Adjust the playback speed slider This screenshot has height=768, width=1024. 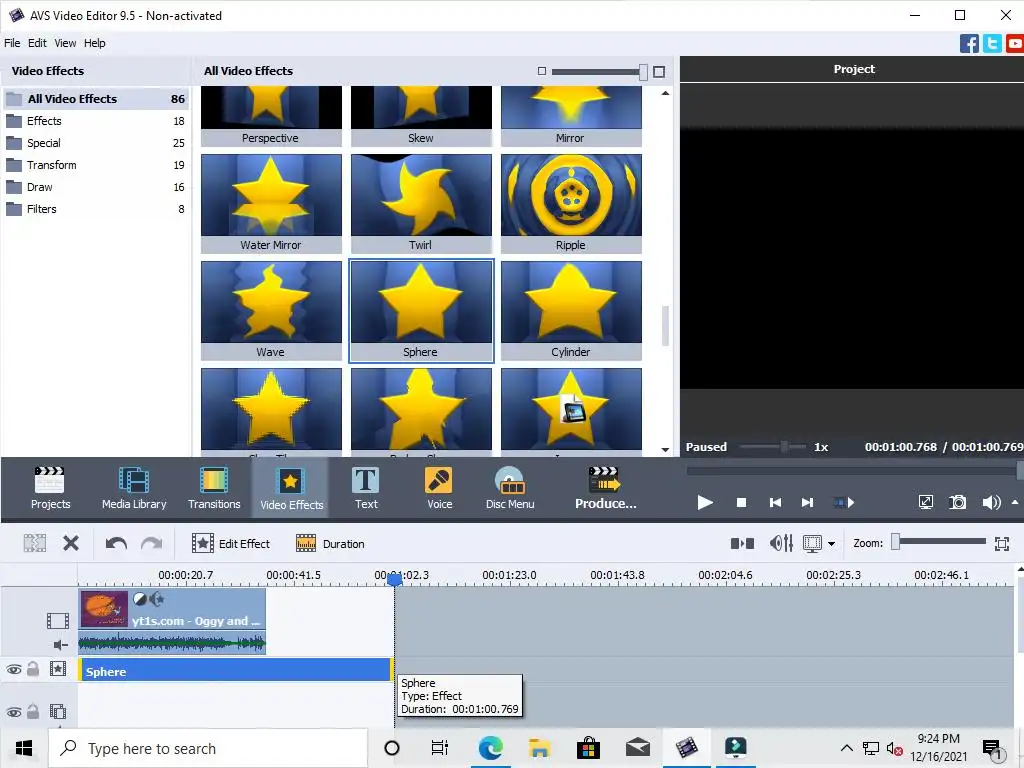784,447
